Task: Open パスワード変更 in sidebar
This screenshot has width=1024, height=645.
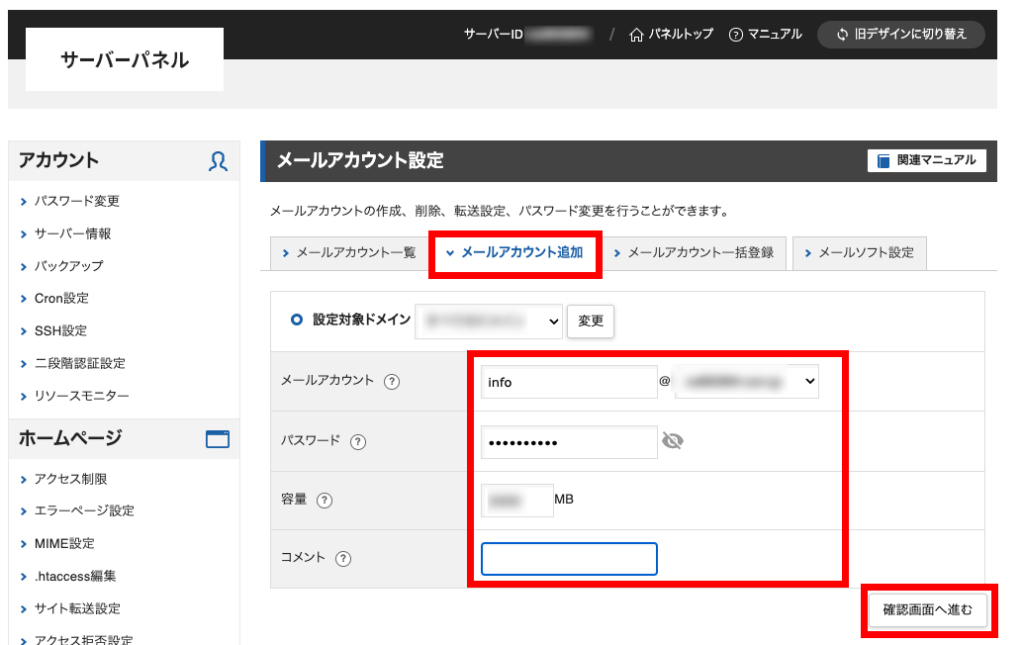Action: point(77,201)
